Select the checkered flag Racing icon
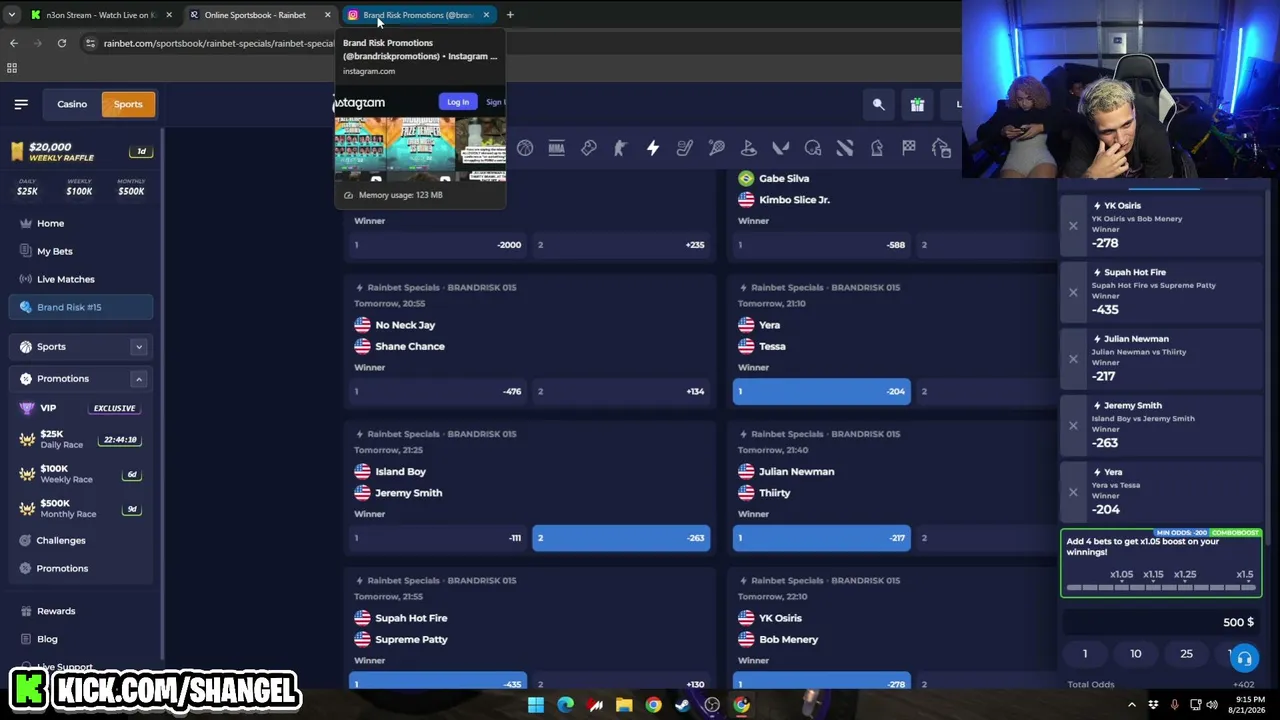1280x720 pixels. click(909, 148)
